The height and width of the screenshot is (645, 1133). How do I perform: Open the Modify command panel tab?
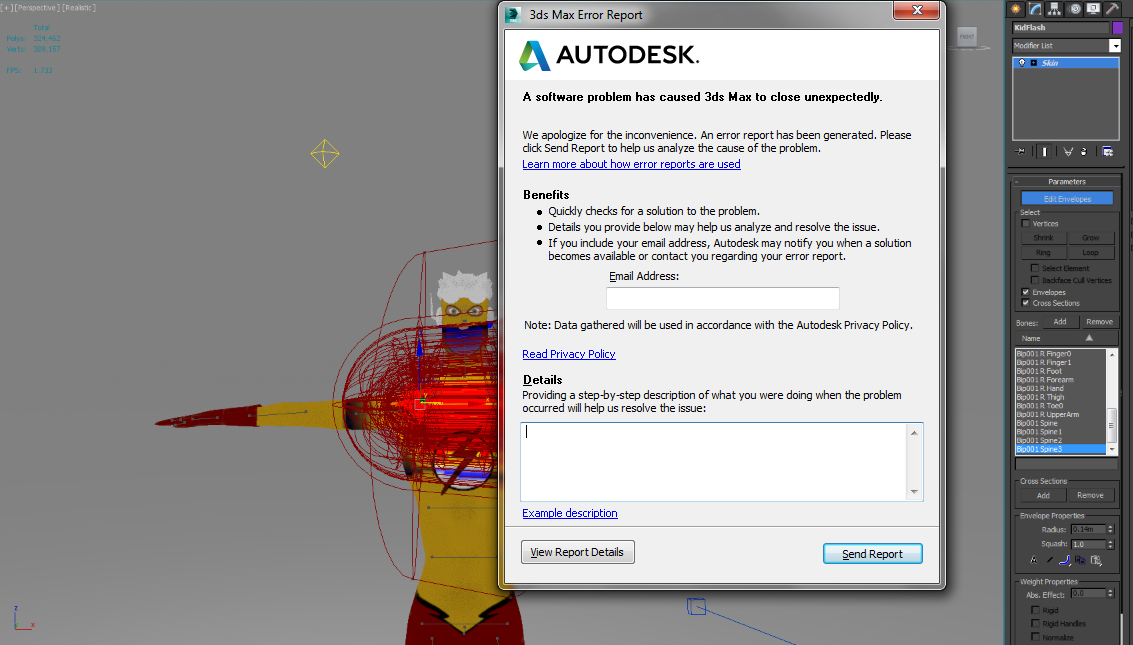click(x=1035, y=9)
